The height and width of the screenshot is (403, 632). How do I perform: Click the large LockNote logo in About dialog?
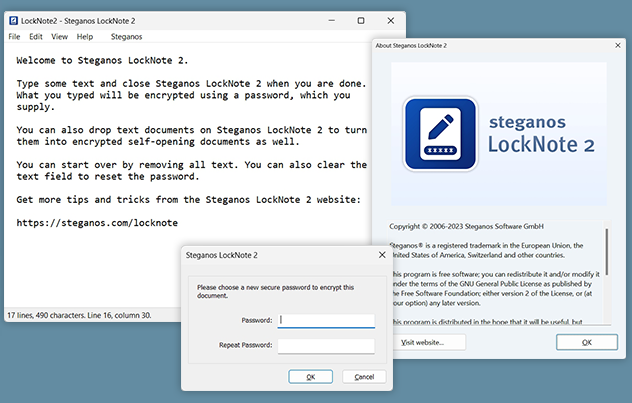pyautogui.click(x=441, y=134)
